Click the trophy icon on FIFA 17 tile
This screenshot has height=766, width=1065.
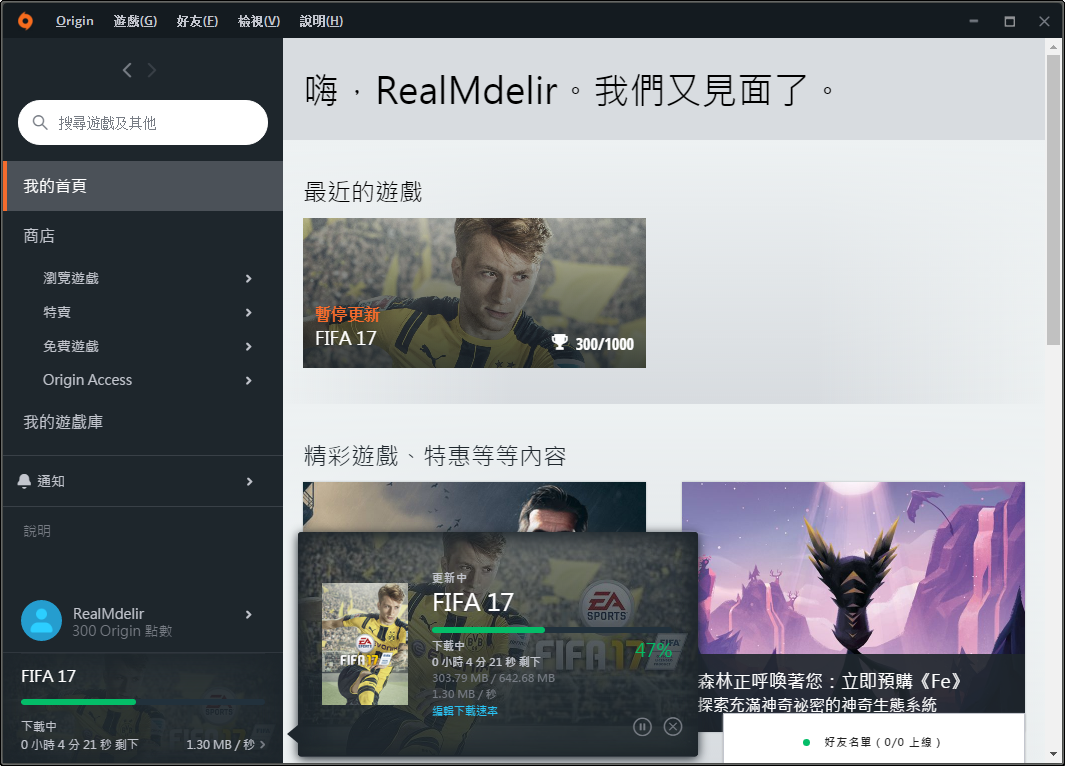pyautogui.click(x=560, y=342)
